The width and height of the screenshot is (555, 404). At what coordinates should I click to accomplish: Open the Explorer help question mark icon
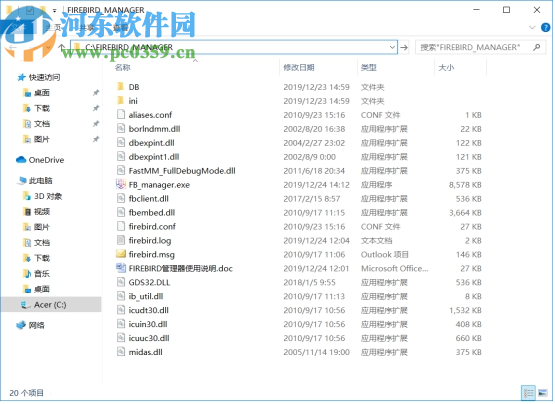coord(545,27)
